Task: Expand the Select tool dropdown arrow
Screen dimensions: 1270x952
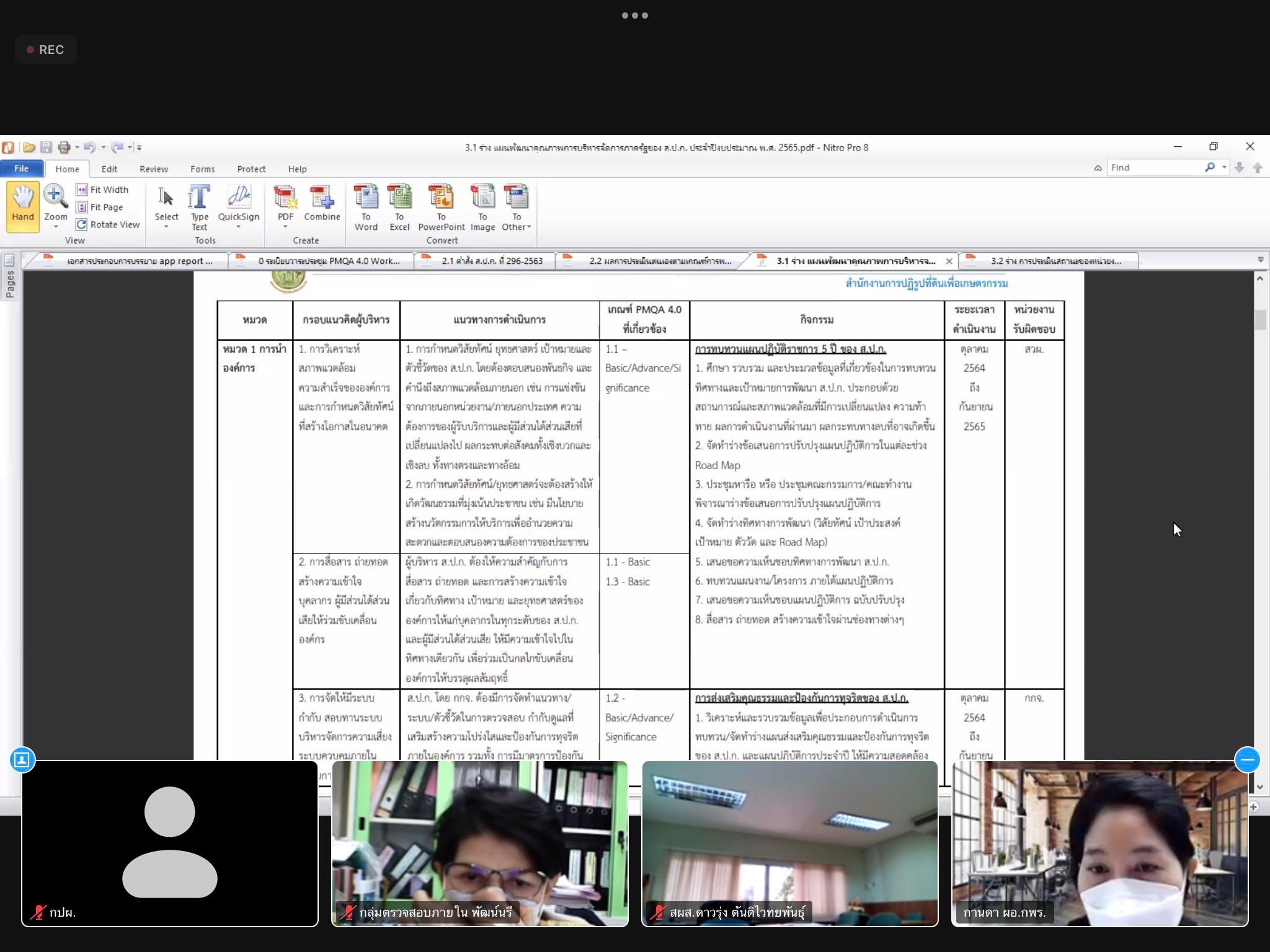Action: point(166,227)
